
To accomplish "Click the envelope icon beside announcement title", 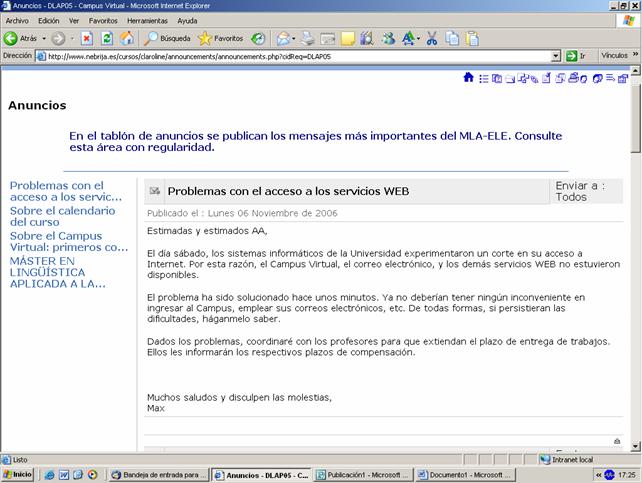I will coord(154,191).
